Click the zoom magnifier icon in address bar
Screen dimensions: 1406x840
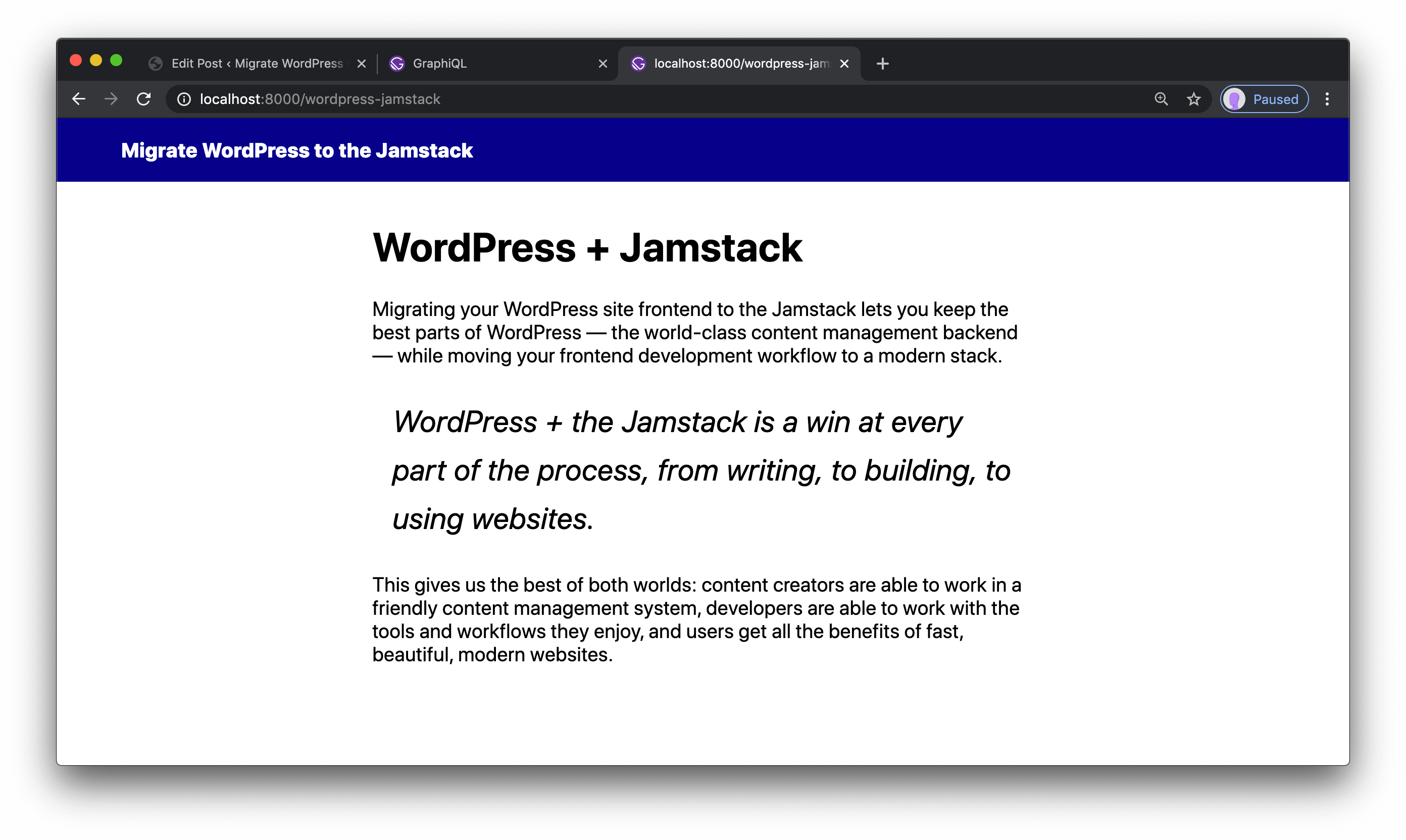coord(1161,98)
